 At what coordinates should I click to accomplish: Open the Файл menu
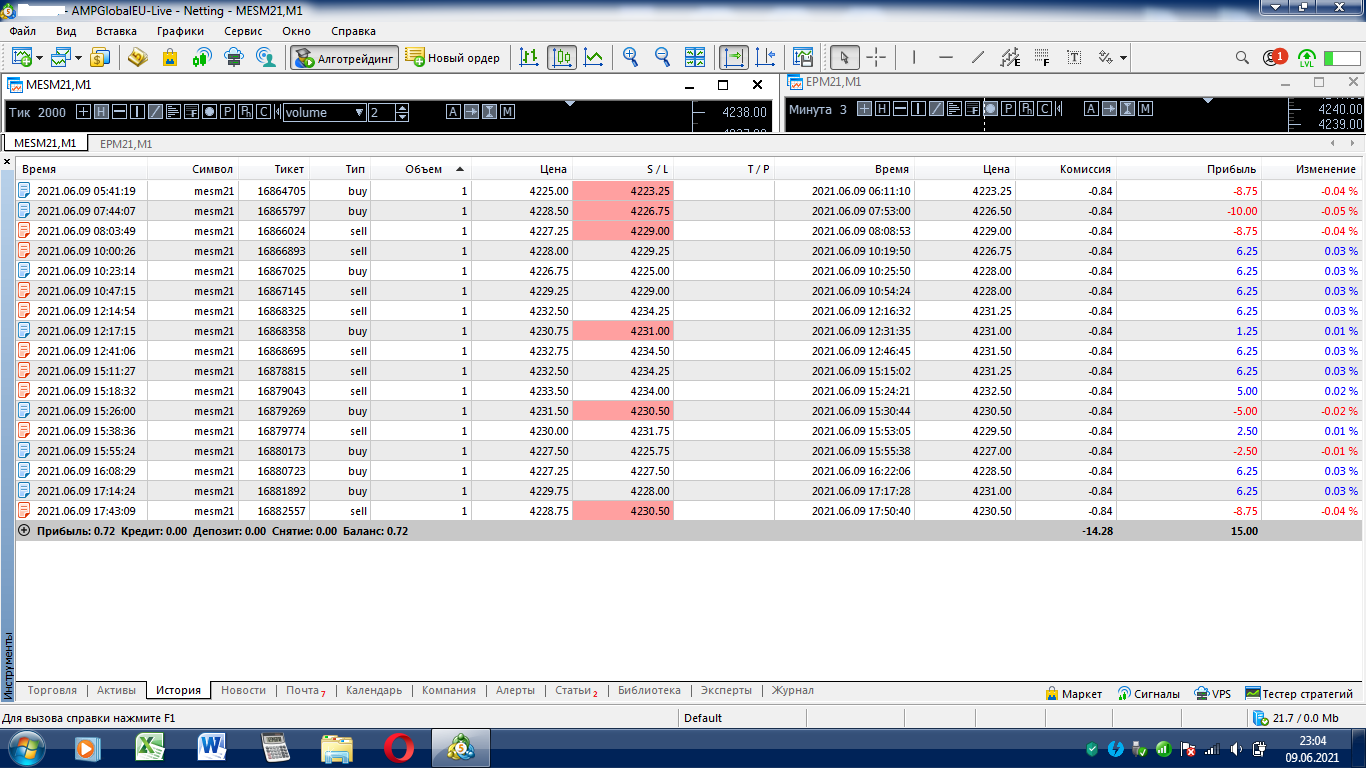(x=22, y=31)
